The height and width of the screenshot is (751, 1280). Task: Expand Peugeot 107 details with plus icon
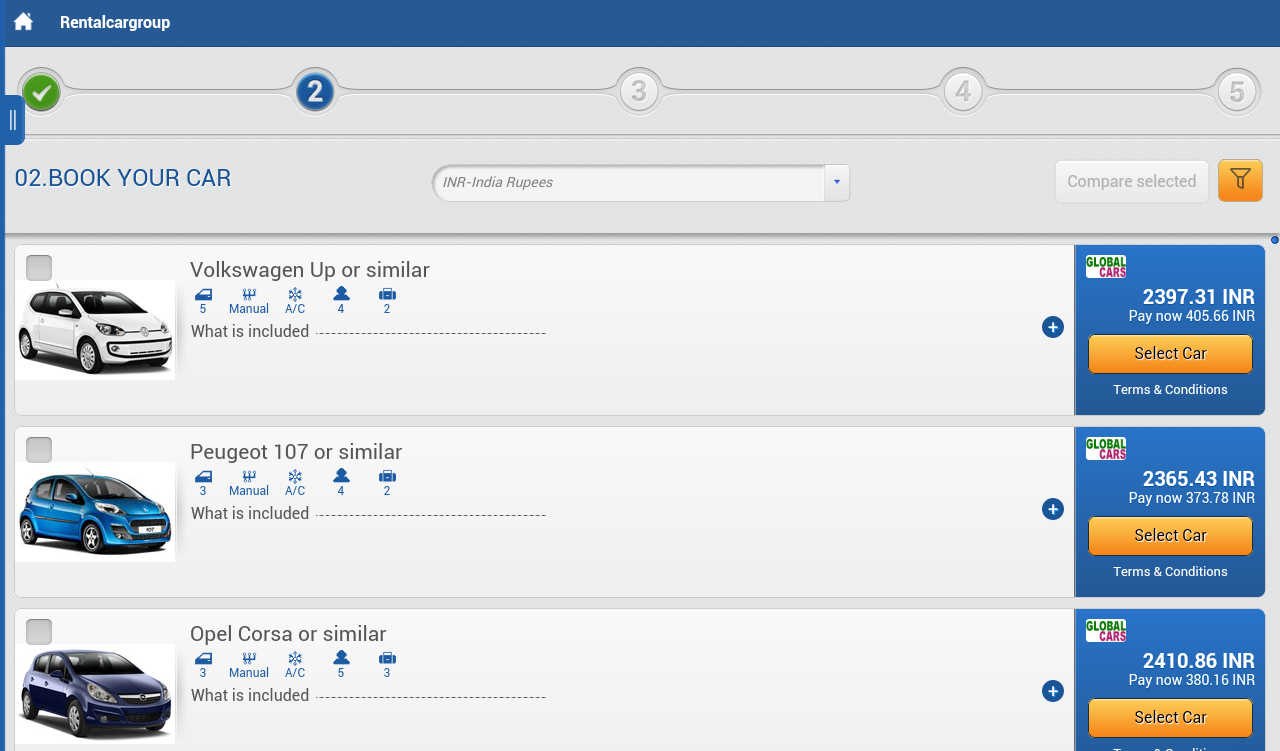click(1053, 509)
